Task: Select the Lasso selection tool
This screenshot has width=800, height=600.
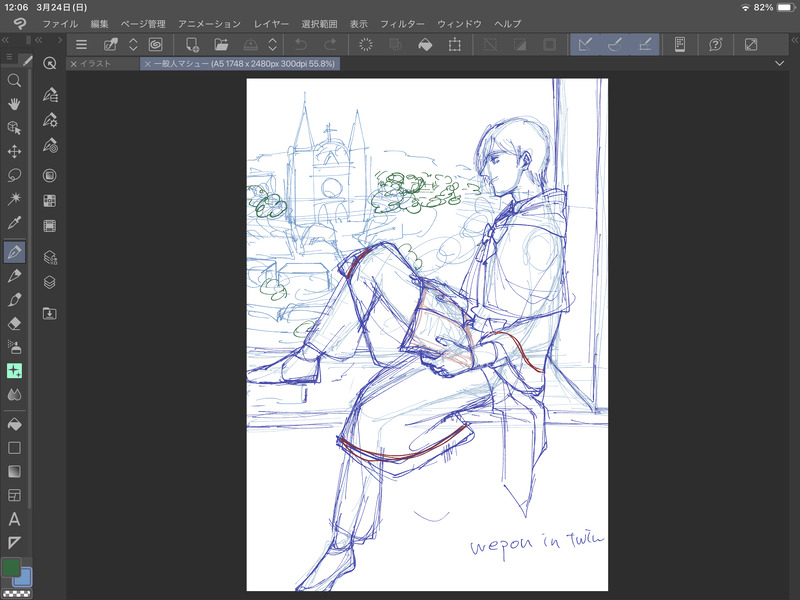Action: 14,175
